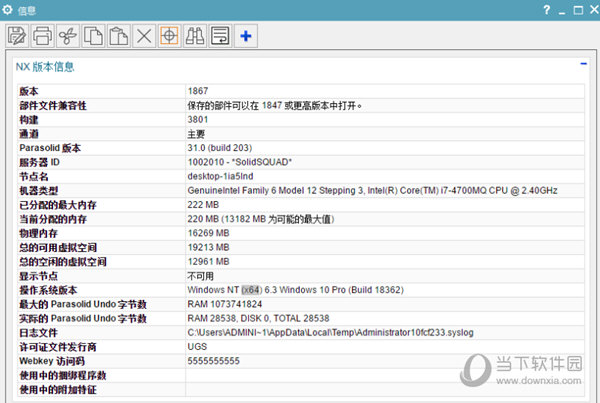This screenshot has height=403, width=600.
Task: Click the 通道 value 主要
Action: click(x=196, y=134)
